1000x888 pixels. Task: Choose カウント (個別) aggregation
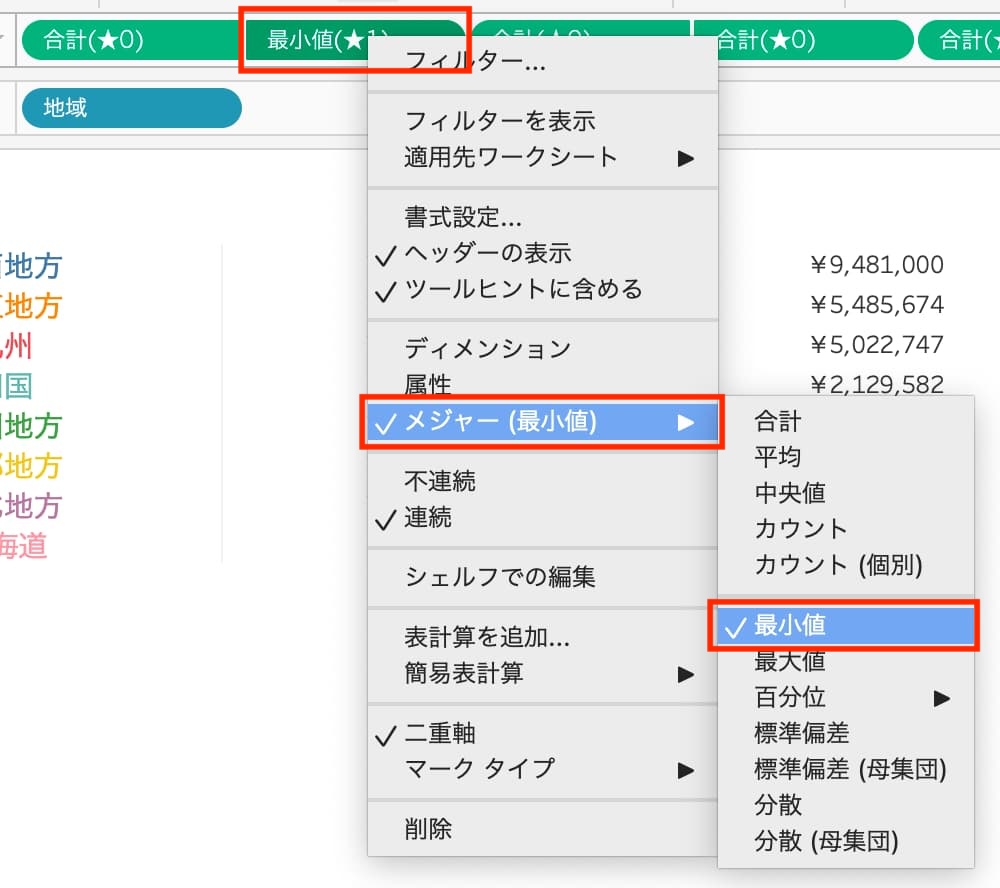point(838,565)
